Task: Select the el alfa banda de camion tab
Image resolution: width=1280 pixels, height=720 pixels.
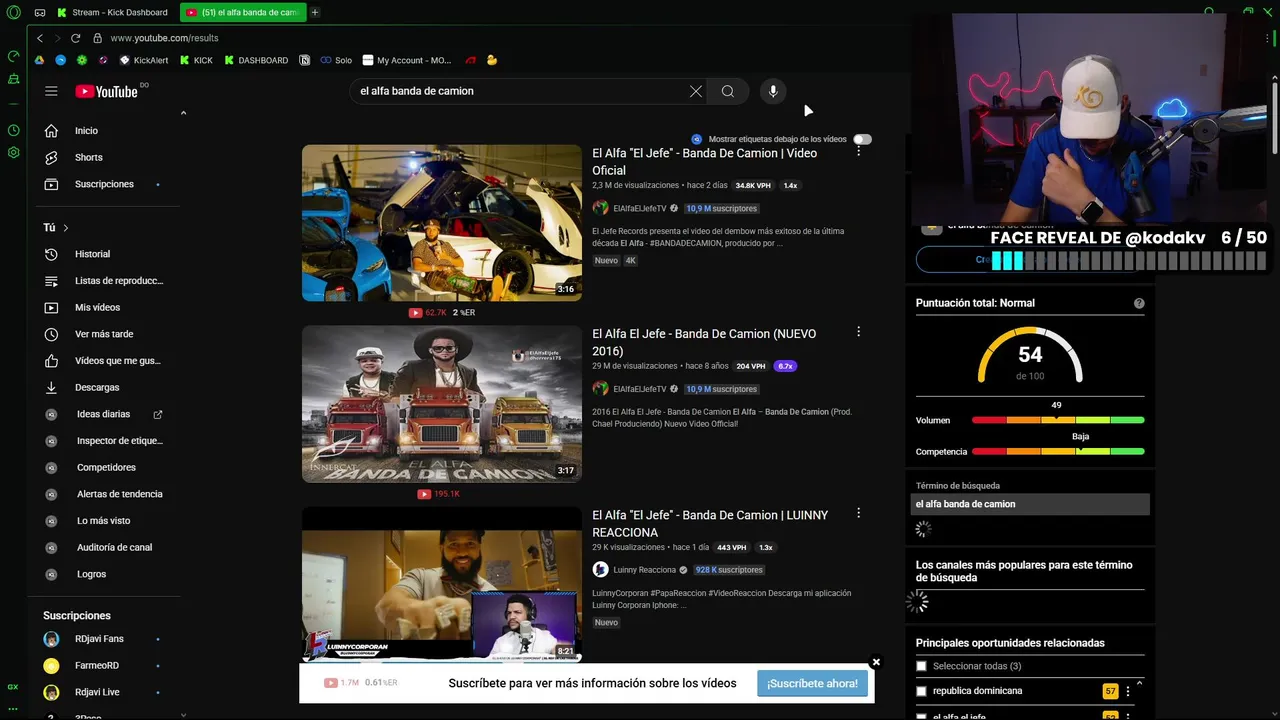Action: point(243,13)
